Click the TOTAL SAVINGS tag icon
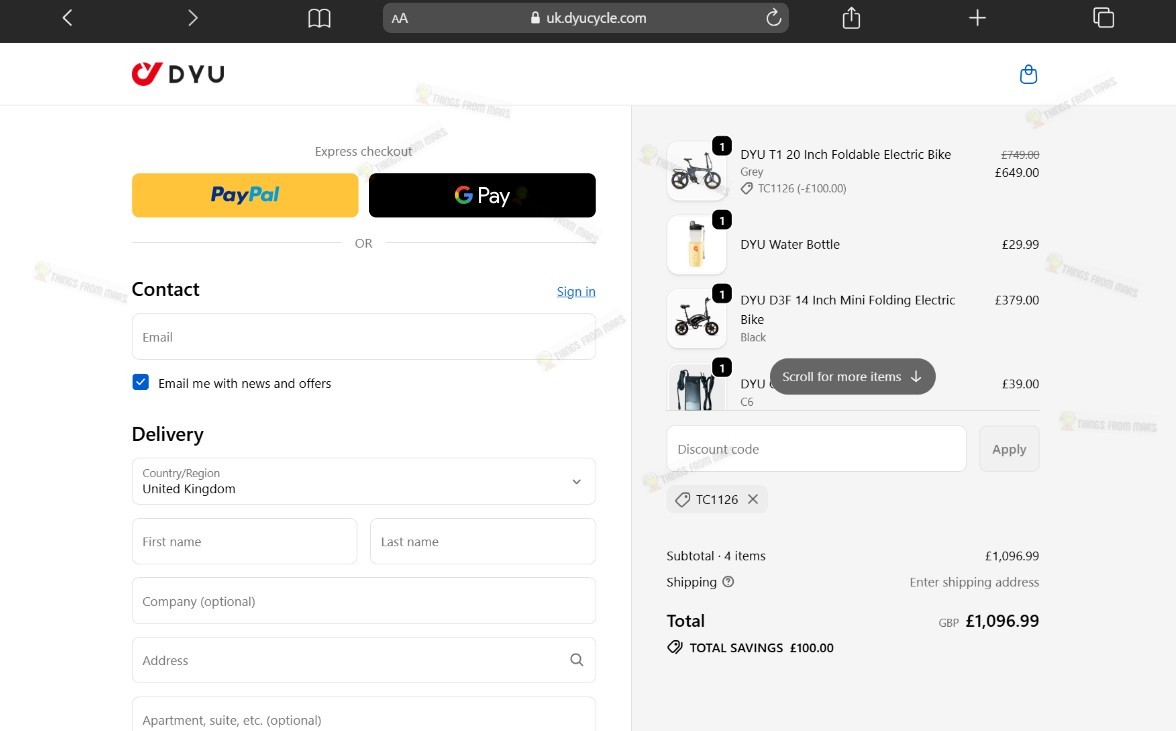The image size is (1176, 731). [675, 647]
